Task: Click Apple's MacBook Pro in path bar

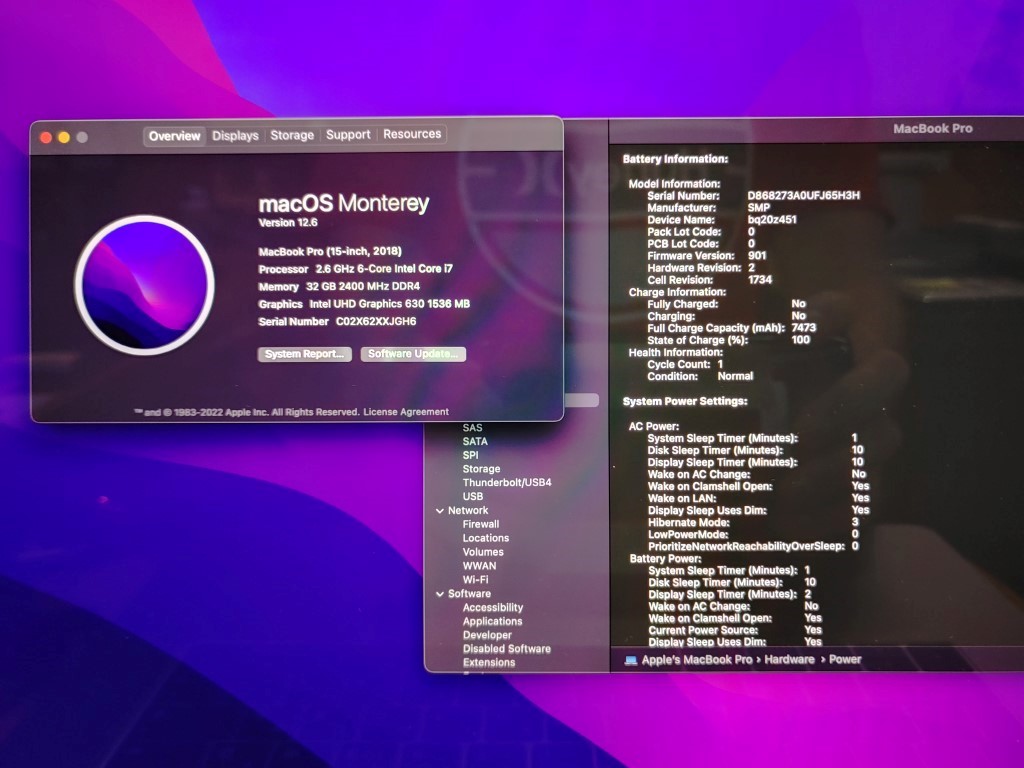Action: 697,660
